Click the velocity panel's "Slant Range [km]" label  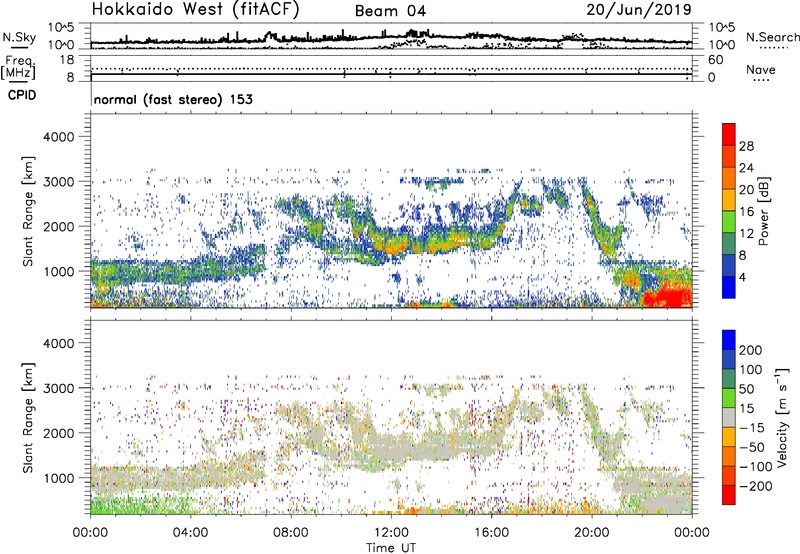coord(29,417)
